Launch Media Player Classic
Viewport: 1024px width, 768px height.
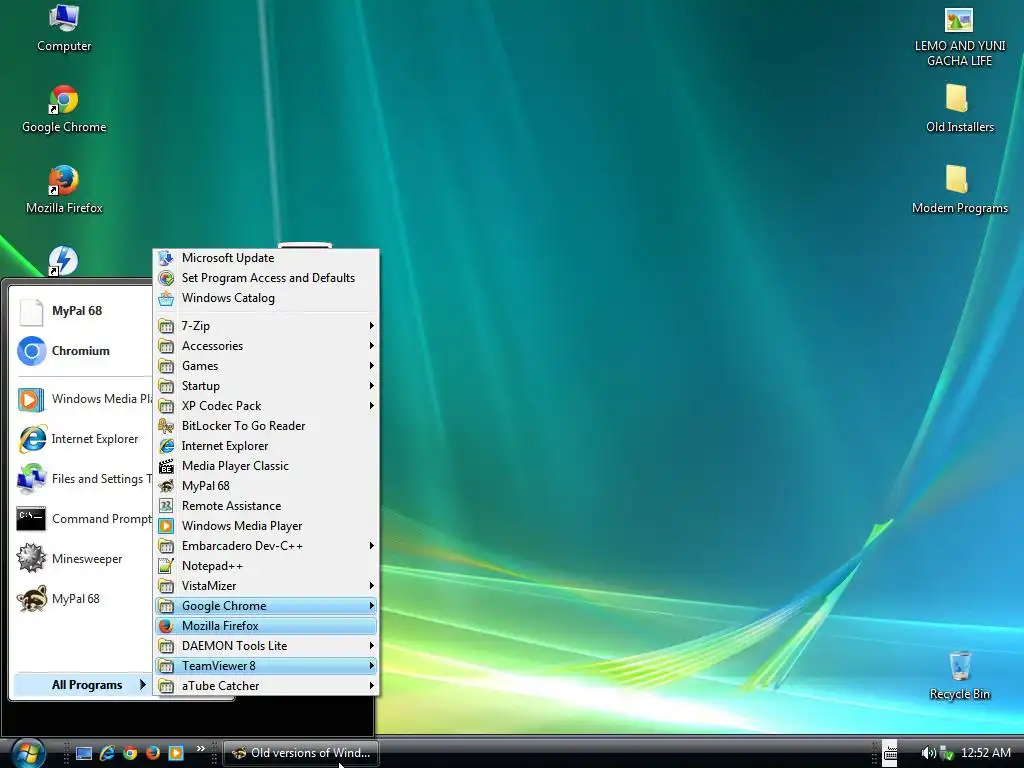(266, 466)
